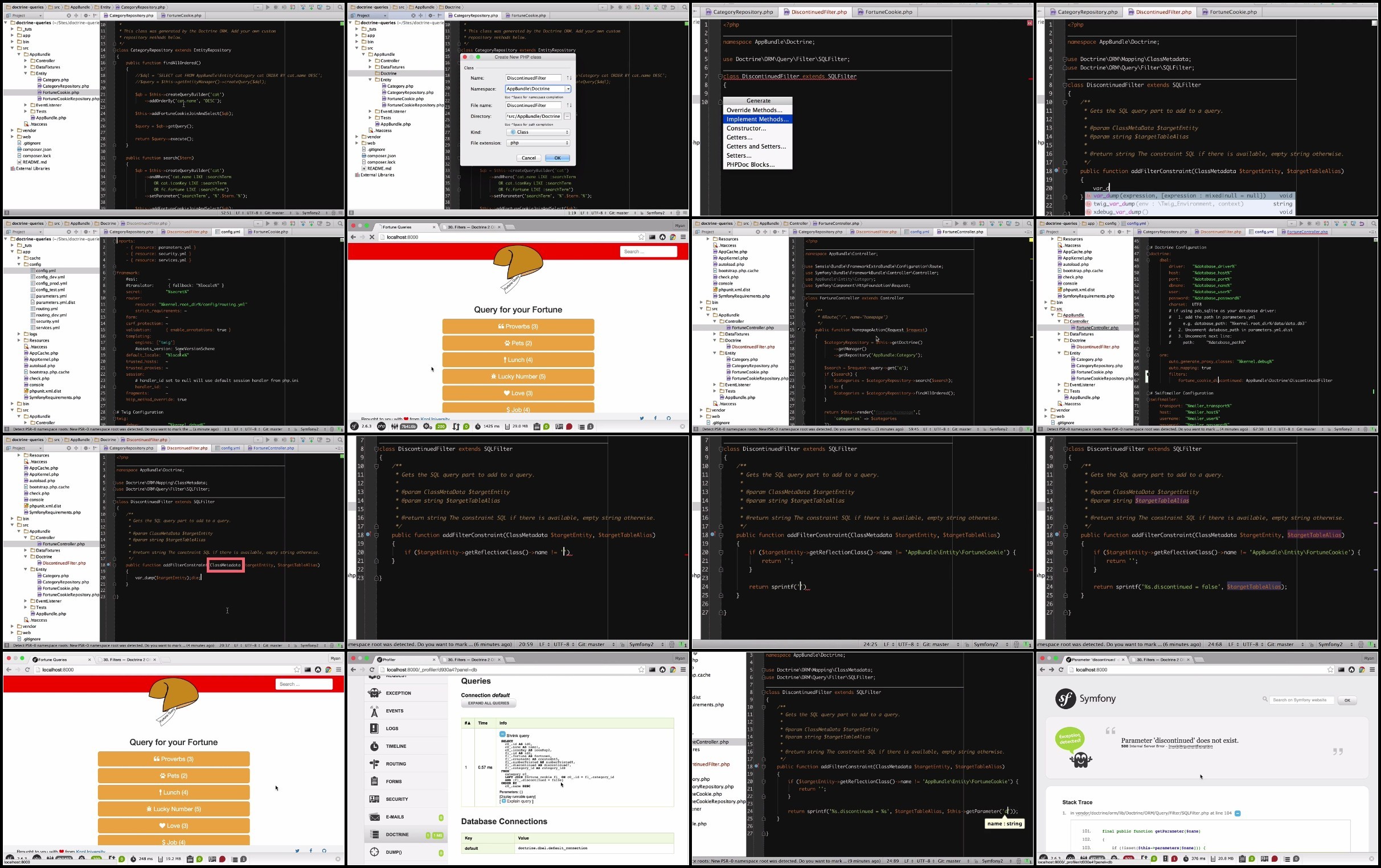Image resolution: width=1381 pixels, height=868 pixels.
Task: Click the search magnifier in the Create-PHP-class IDE window
Action: coord(685,7)
